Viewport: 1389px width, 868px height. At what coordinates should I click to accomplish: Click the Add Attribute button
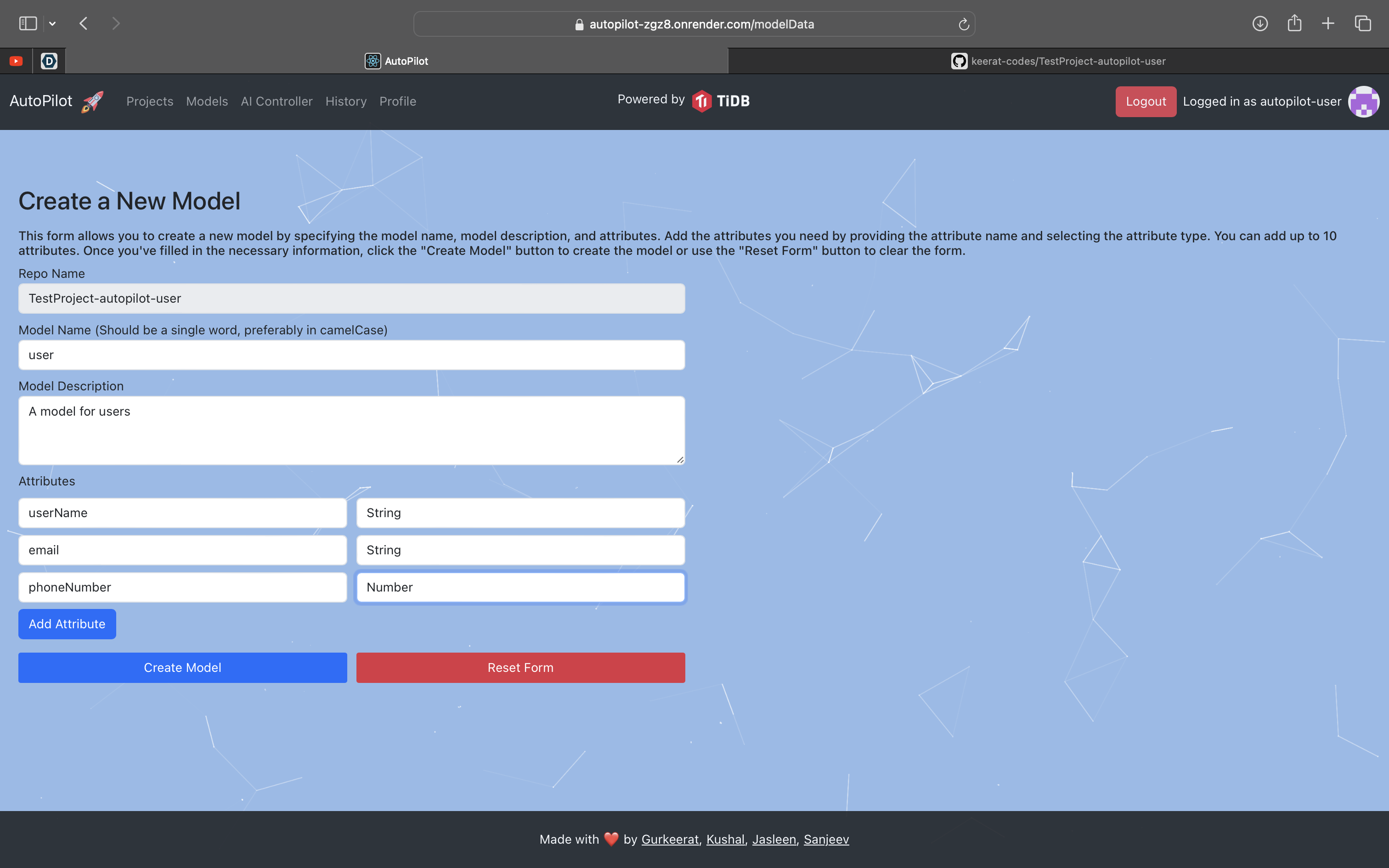point(67,624)
